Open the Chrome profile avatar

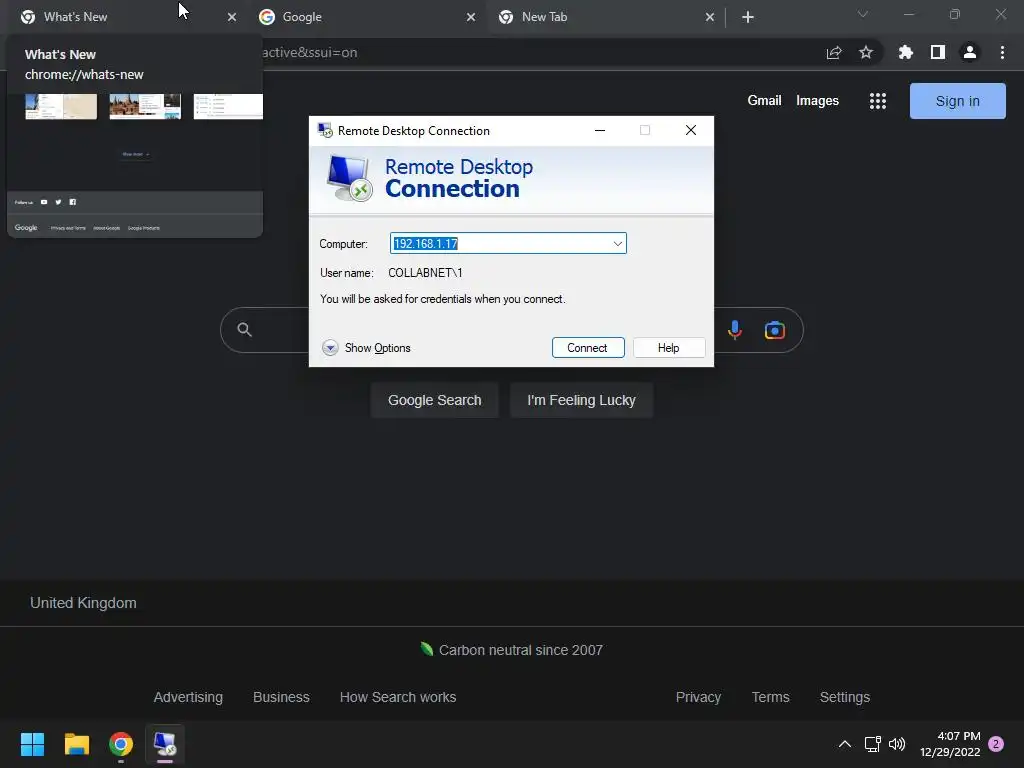[x=970, y=52]
